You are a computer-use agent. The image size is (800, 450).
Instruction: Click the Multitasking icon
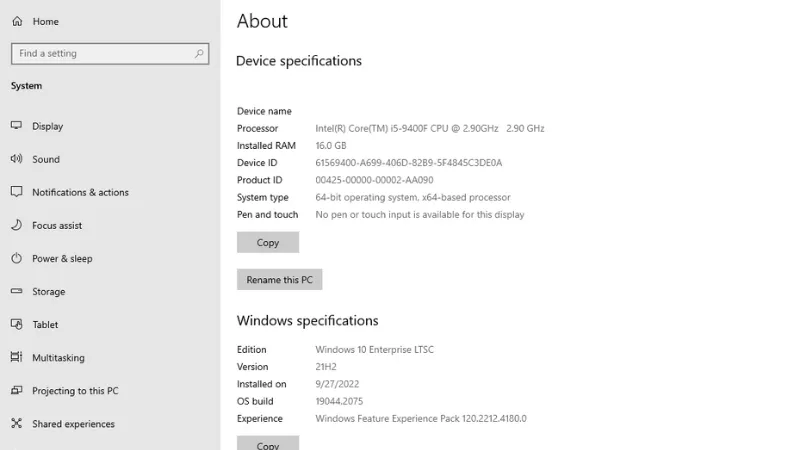tap(16, 357)
